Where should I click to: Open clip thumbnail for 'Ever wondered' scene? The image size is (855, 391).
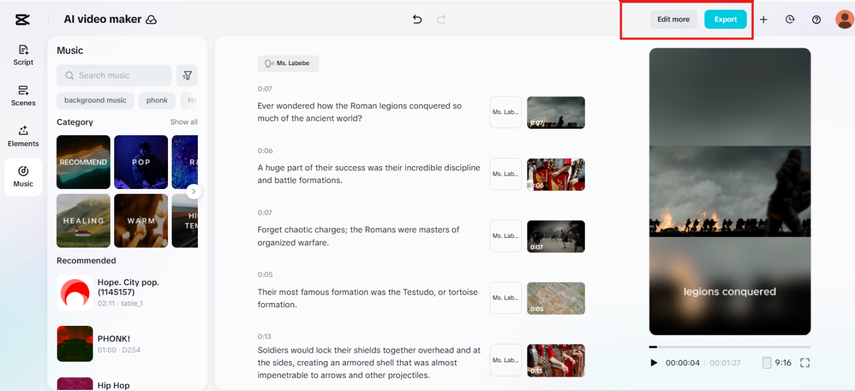(x=556, y=112)
